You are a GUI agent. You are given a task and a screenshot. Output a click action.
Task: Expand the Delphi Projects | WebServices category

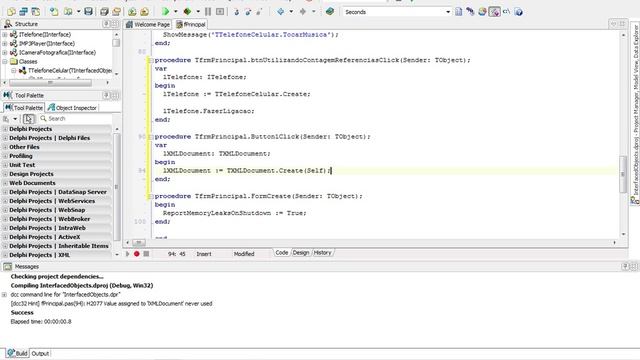point(5,201)
